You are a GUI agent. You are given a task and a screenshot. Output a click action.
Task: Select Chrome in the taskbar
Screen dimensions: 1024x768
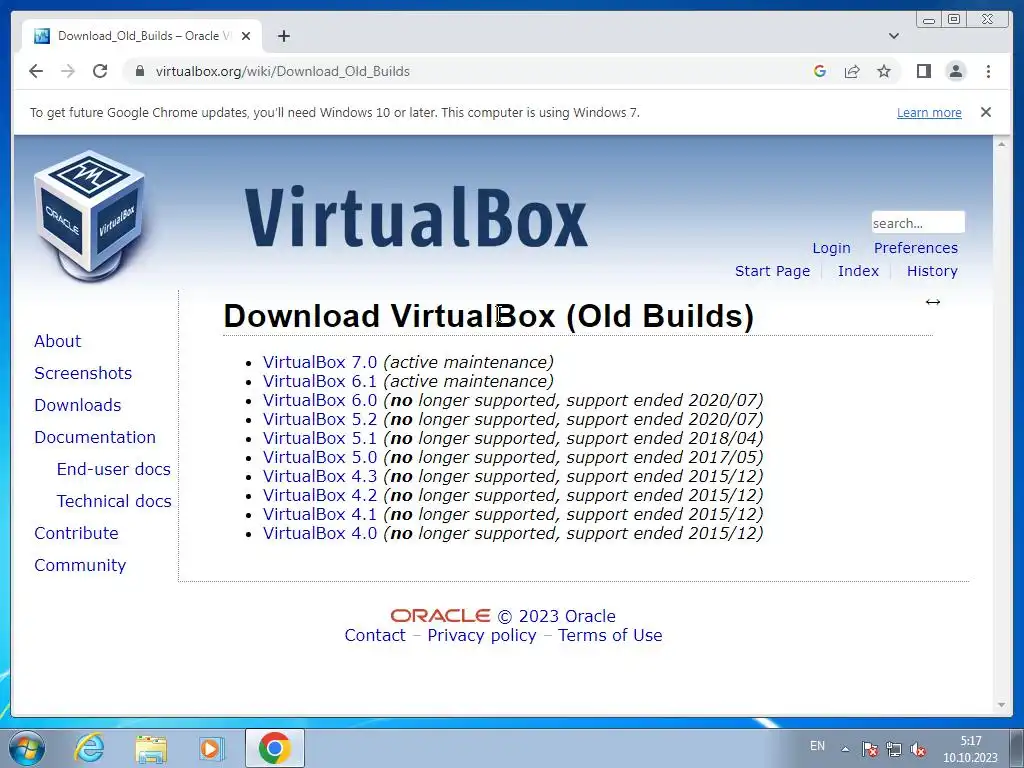point(274,748)
